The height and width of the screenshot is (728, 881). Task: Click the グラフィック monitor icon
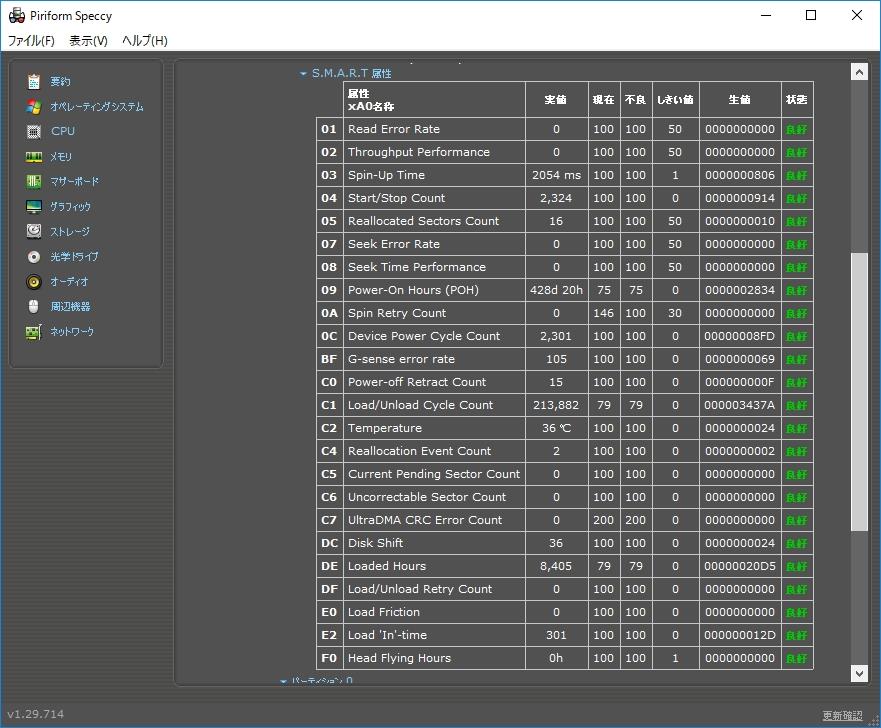tap(34, 207)
